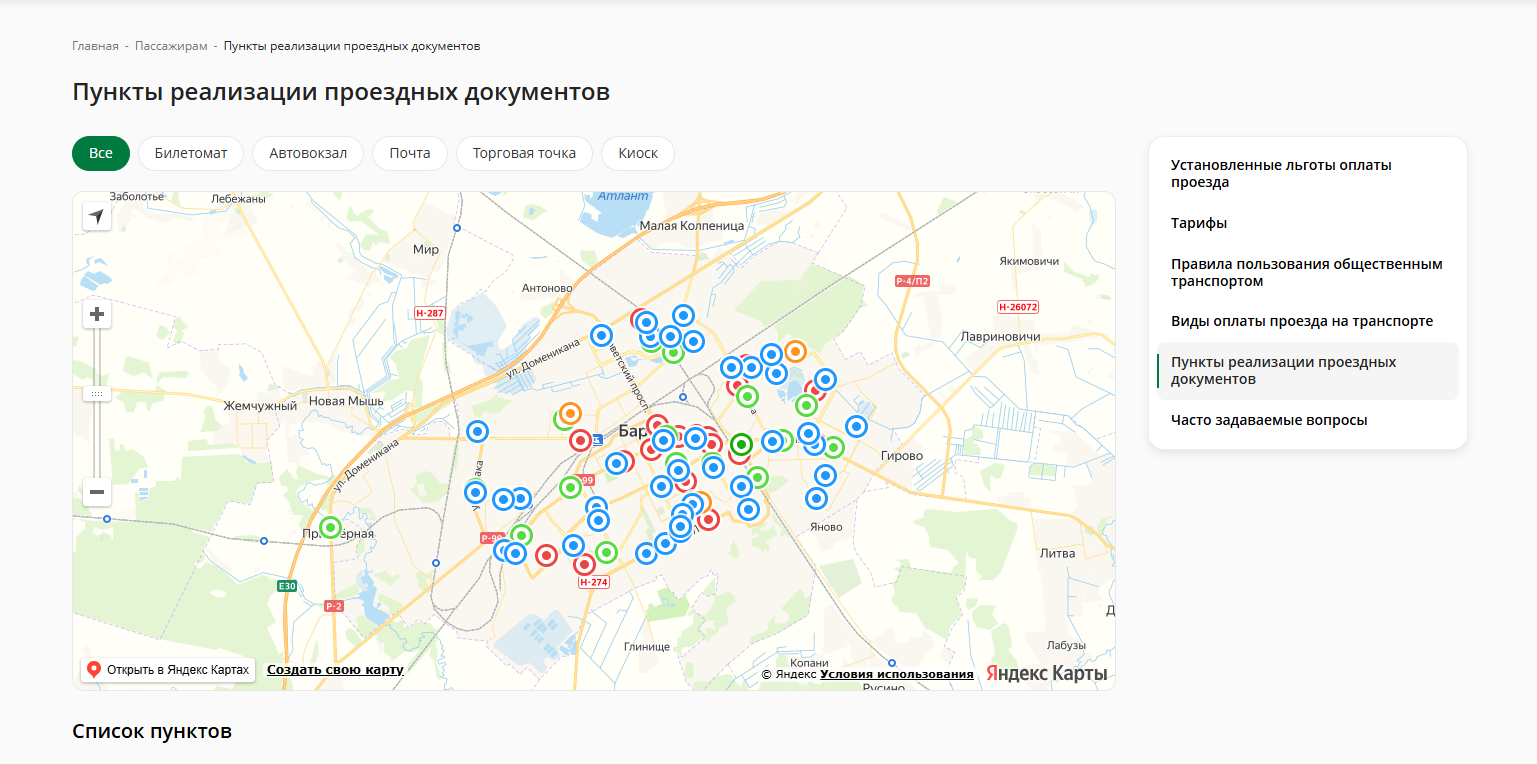Click the Создать свою карту link
Screen dimensions: 1537x764
tap(335, 670)
